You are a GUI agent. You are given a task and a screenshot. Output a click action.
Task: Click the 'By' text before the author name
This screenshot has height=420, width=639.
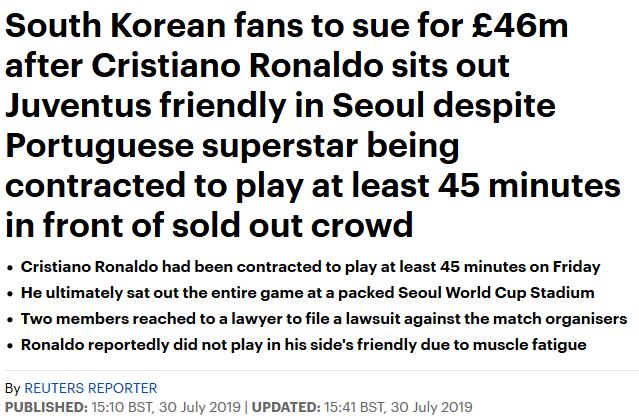13,389
